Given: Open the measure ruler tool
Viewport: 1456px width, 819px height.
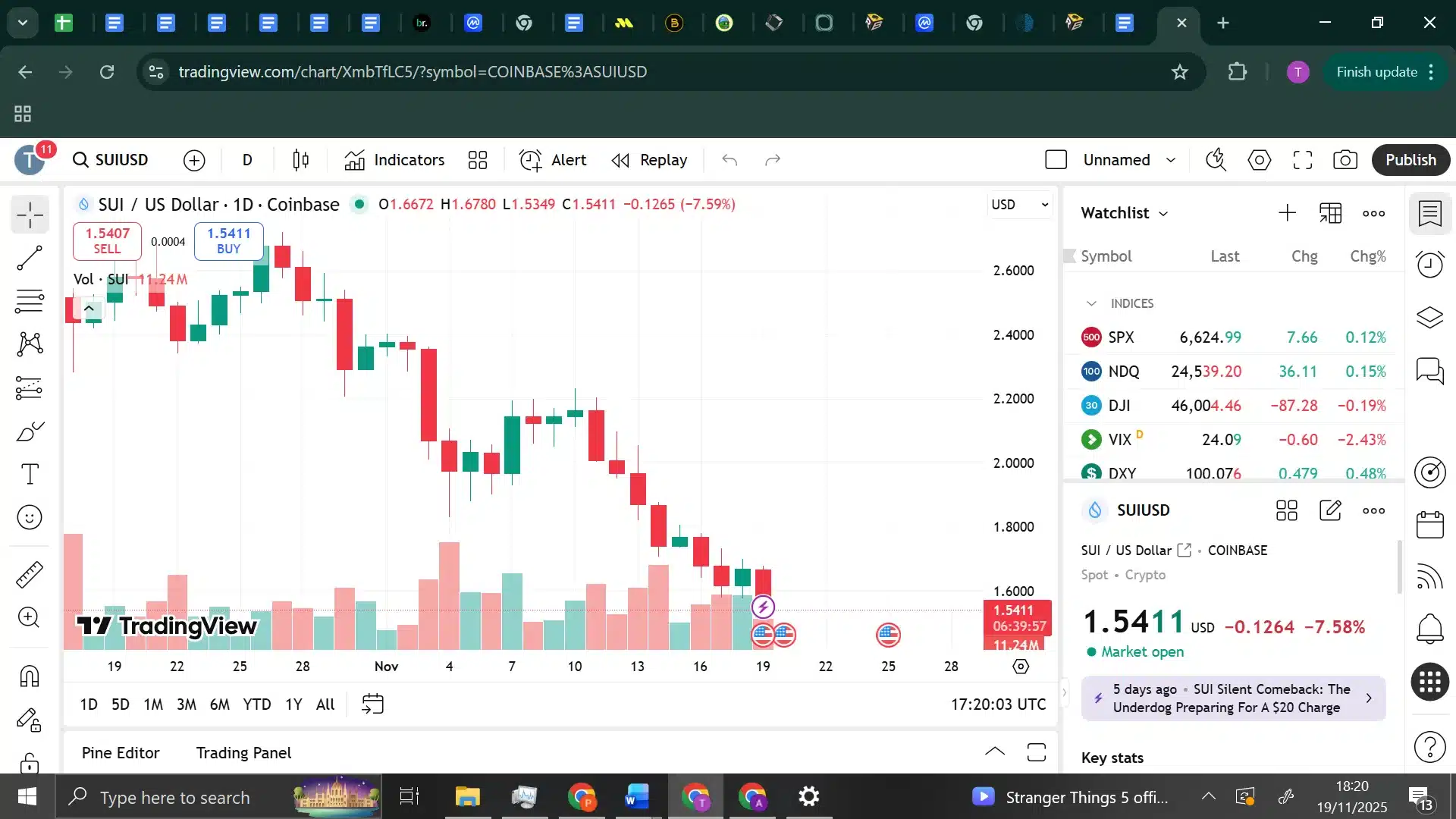Looking at the screenshot, I should pos(29,575).
